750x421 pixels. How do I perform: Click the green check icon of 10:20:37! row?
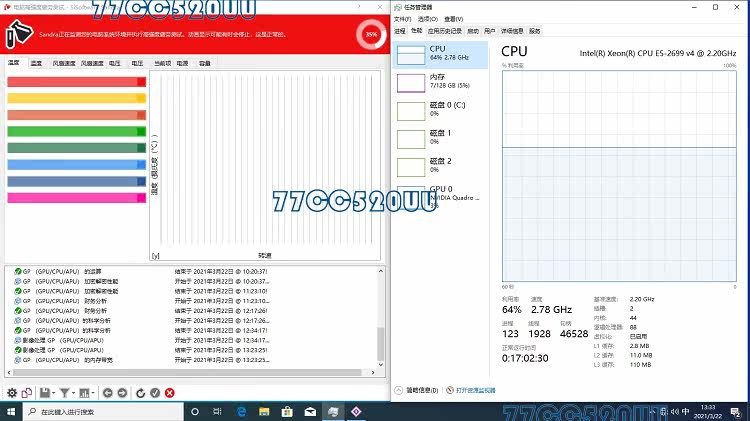[18, 271]
